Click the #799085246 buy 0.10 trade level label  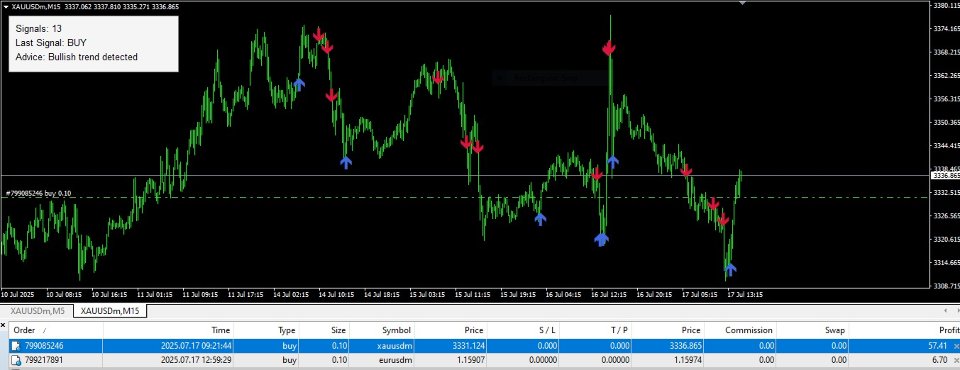pos(38,194)
